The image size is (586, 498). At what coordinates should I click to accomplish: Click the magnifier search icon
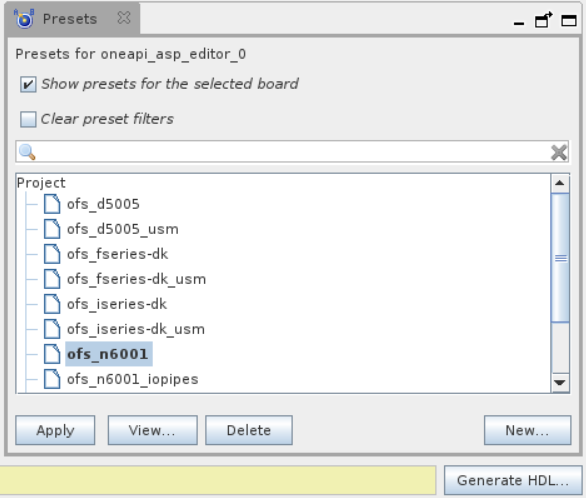(x=27, y=152)
